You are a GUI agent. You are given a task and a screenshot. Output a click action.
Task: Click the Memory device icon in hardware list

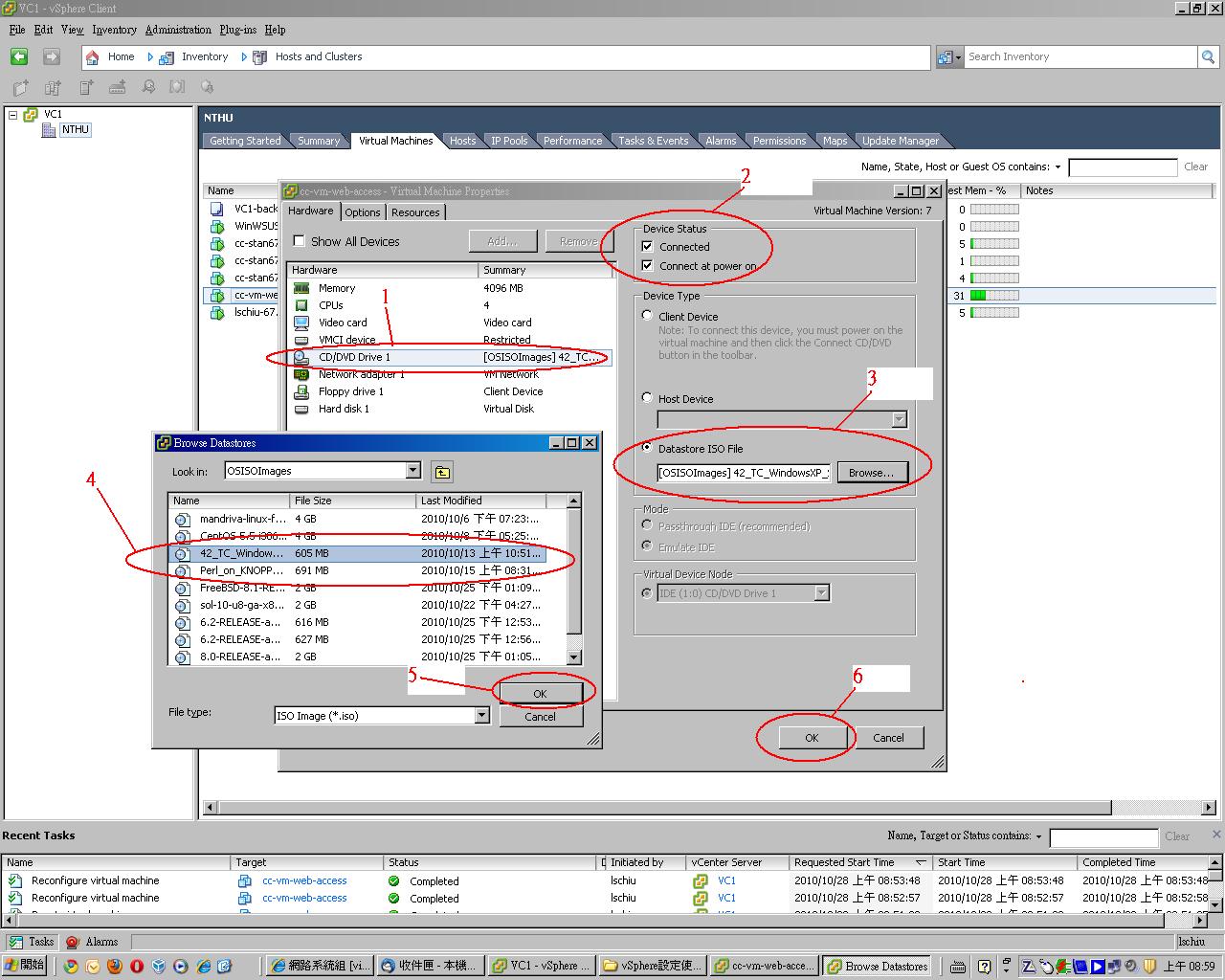pos(301,289)
